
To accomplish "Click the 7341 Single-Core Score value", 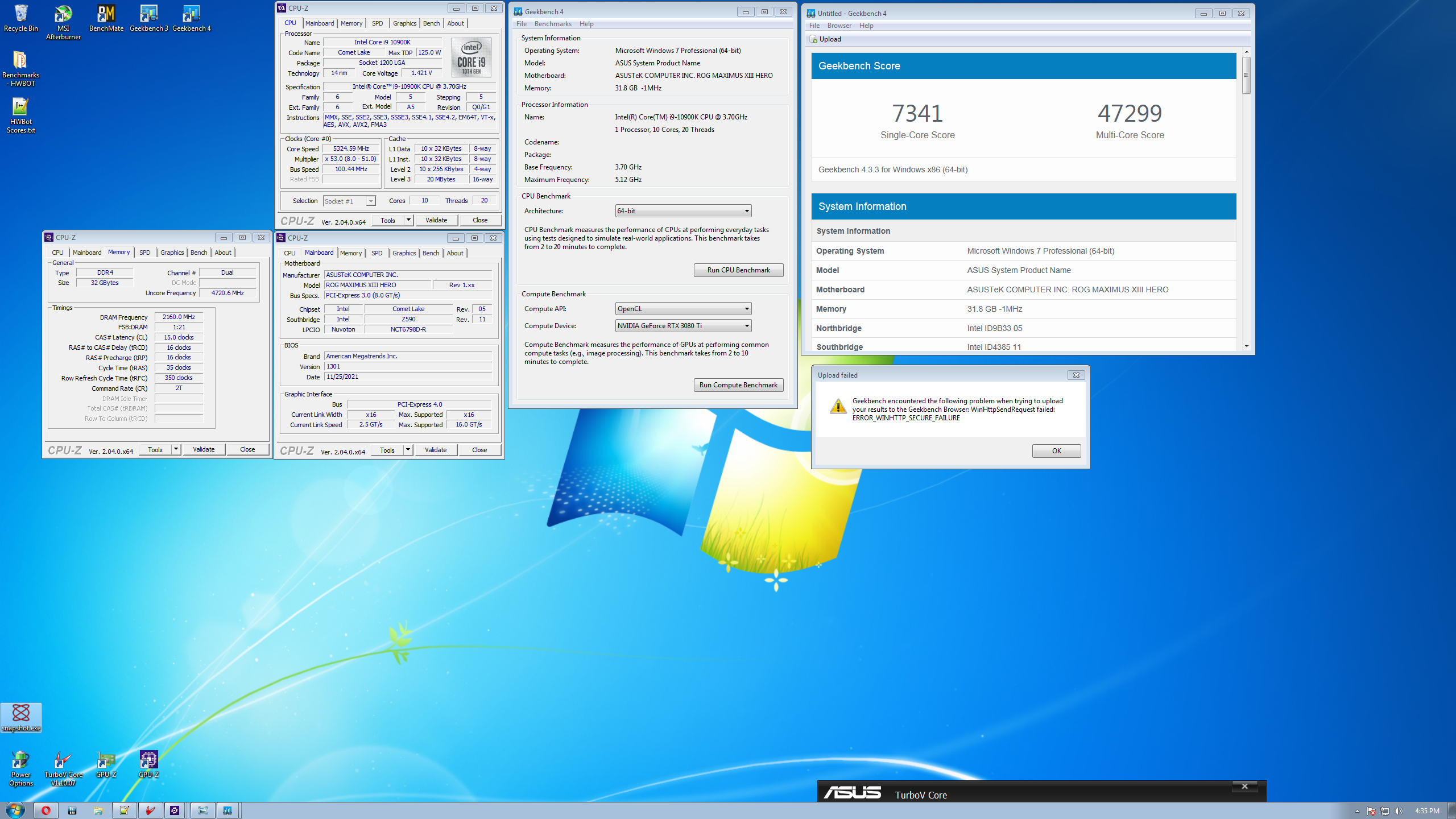I will (917, 113).
